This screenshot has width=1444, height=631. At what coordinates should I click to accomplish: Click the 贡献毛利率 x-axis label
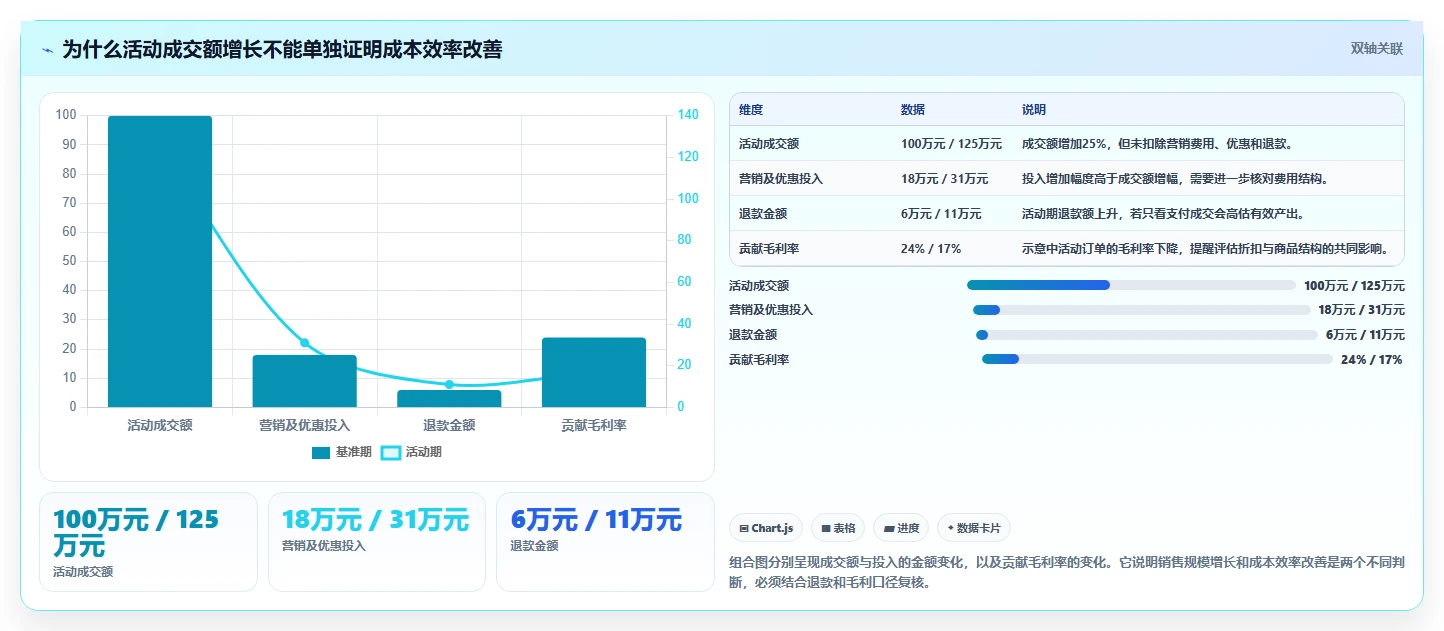pyautogui.click(x=594, y=425)
